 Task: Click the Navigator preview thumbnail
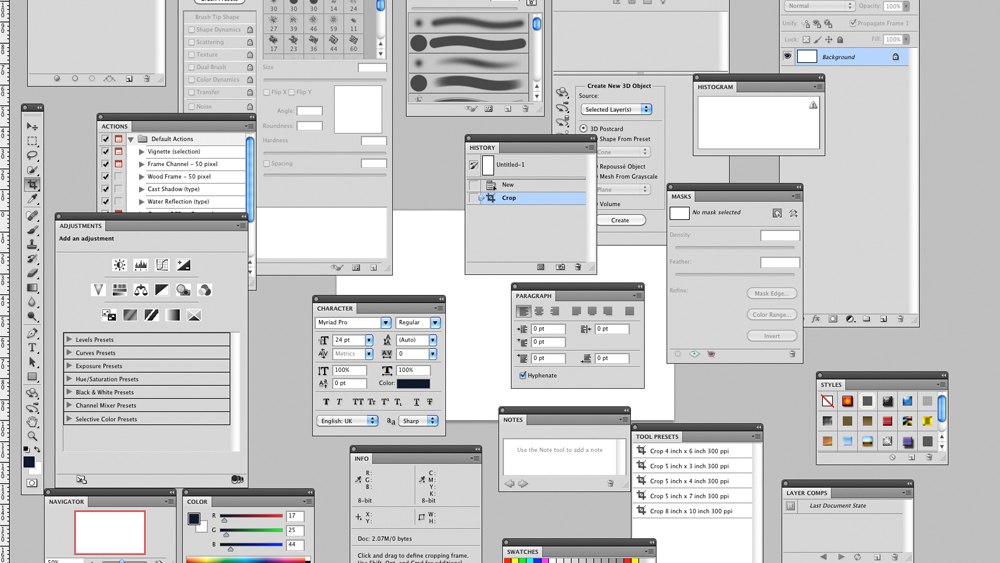(x=110, y=532)
